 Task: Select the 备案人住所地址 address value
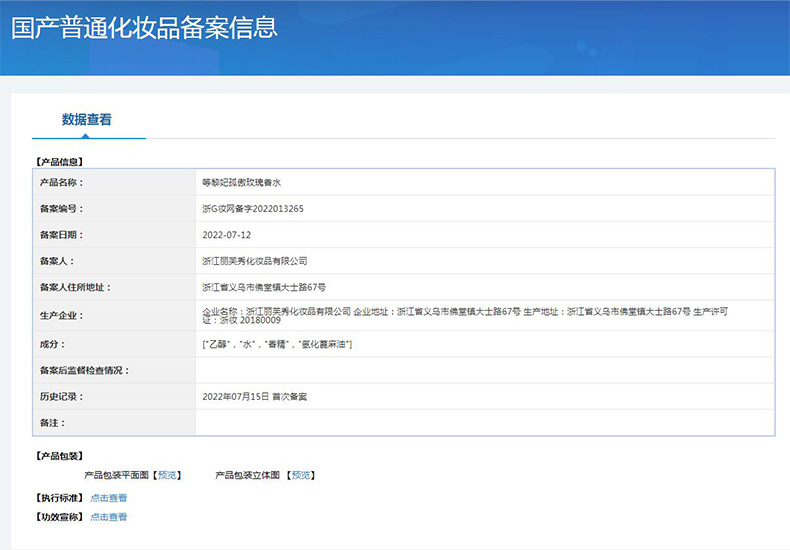point(264,287)
